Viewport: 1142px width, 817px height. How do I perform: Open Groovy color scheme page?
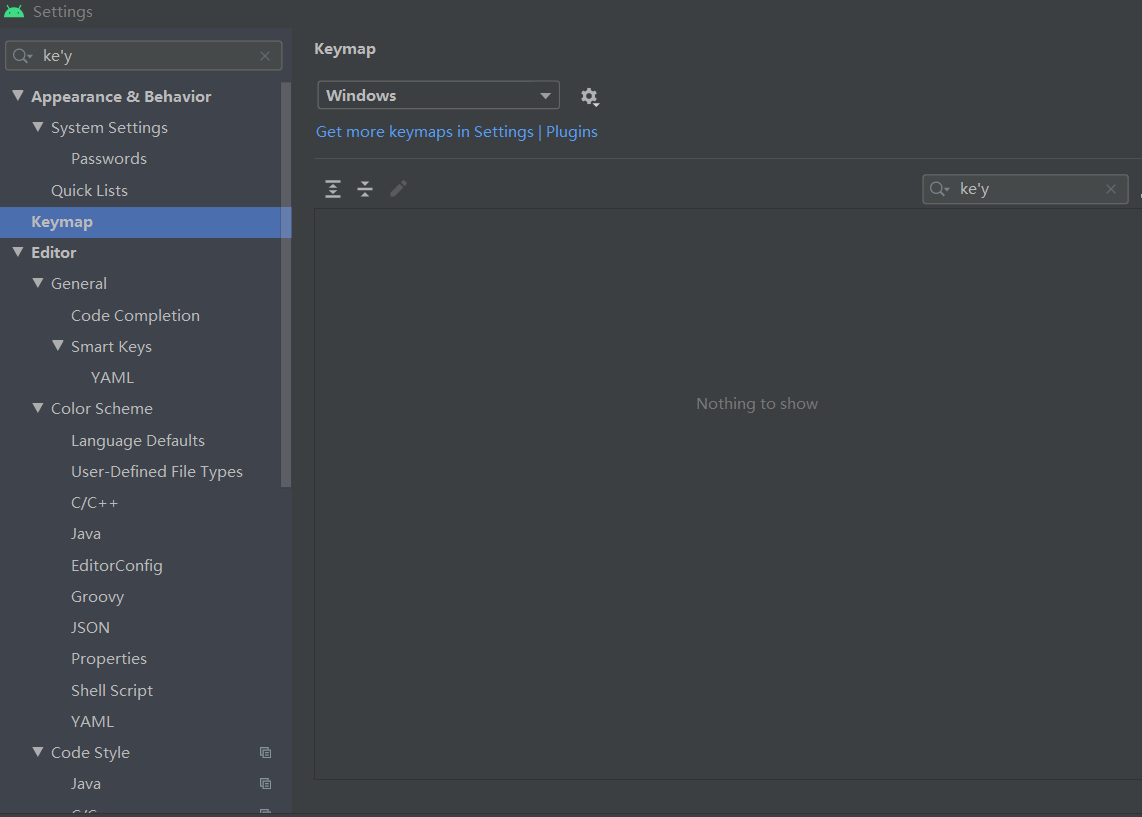97,597
